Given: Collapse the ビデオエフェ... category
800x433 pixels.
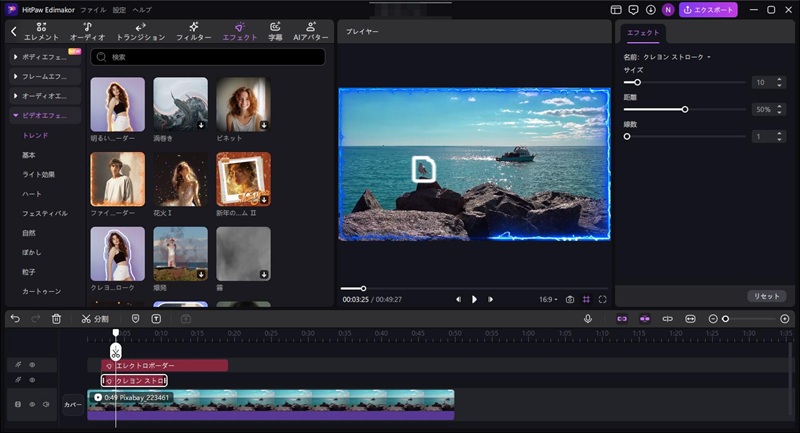Looking at the screenshot, I should (45, 115).
